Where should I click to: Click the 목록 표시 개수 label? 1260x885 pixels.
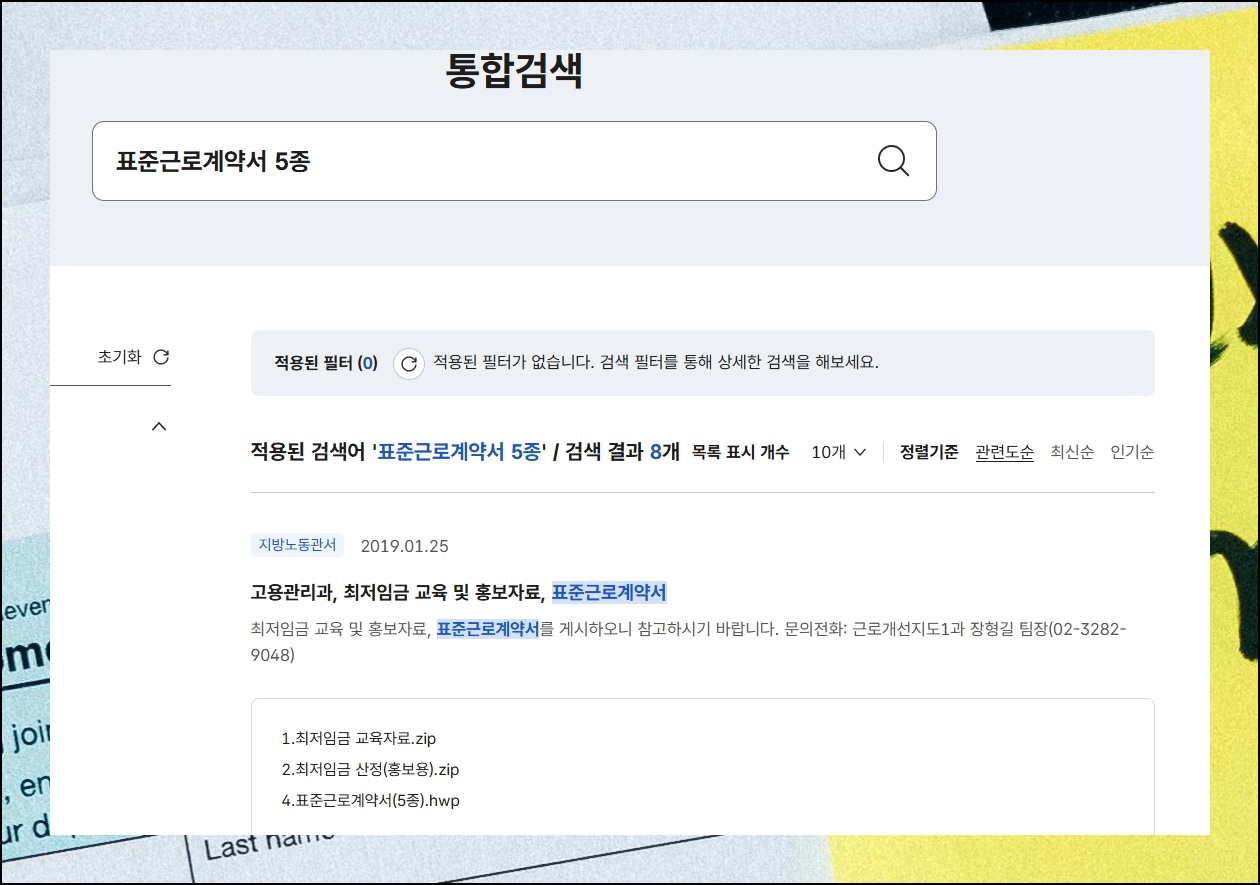[740, 452]
